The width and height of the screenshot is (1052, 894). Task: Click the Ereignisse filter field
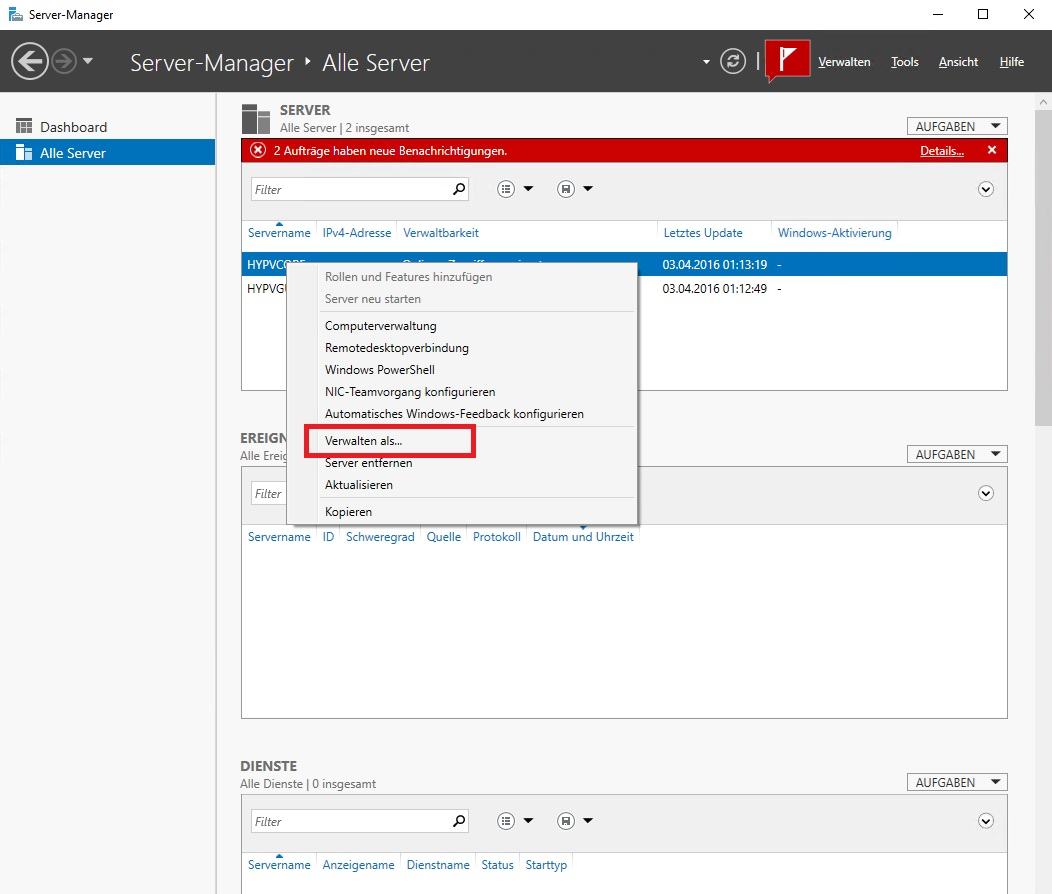click(268, 494)
